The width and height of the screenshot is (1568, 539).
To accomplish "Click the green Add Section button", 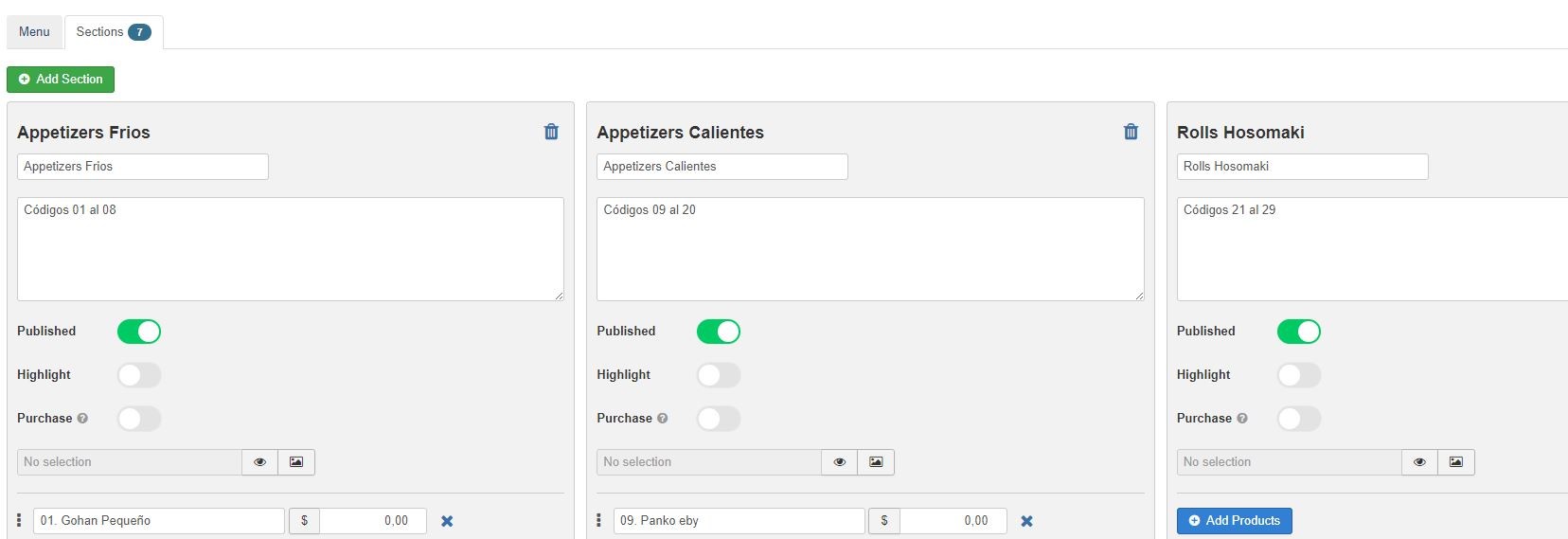I will pyautogui.click(x=61, y=80).
